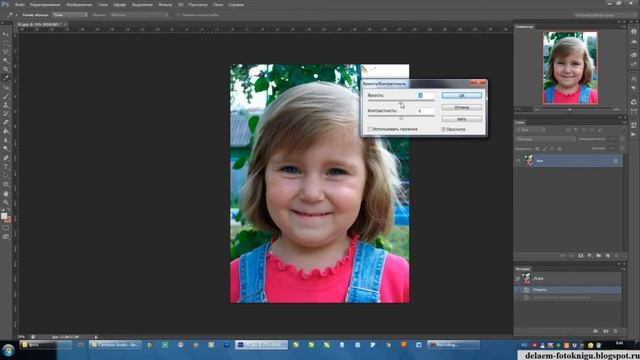Change screen mode at toolbox bottom
The width and height of the screenshot is (640, 360).
pos(6,237)
